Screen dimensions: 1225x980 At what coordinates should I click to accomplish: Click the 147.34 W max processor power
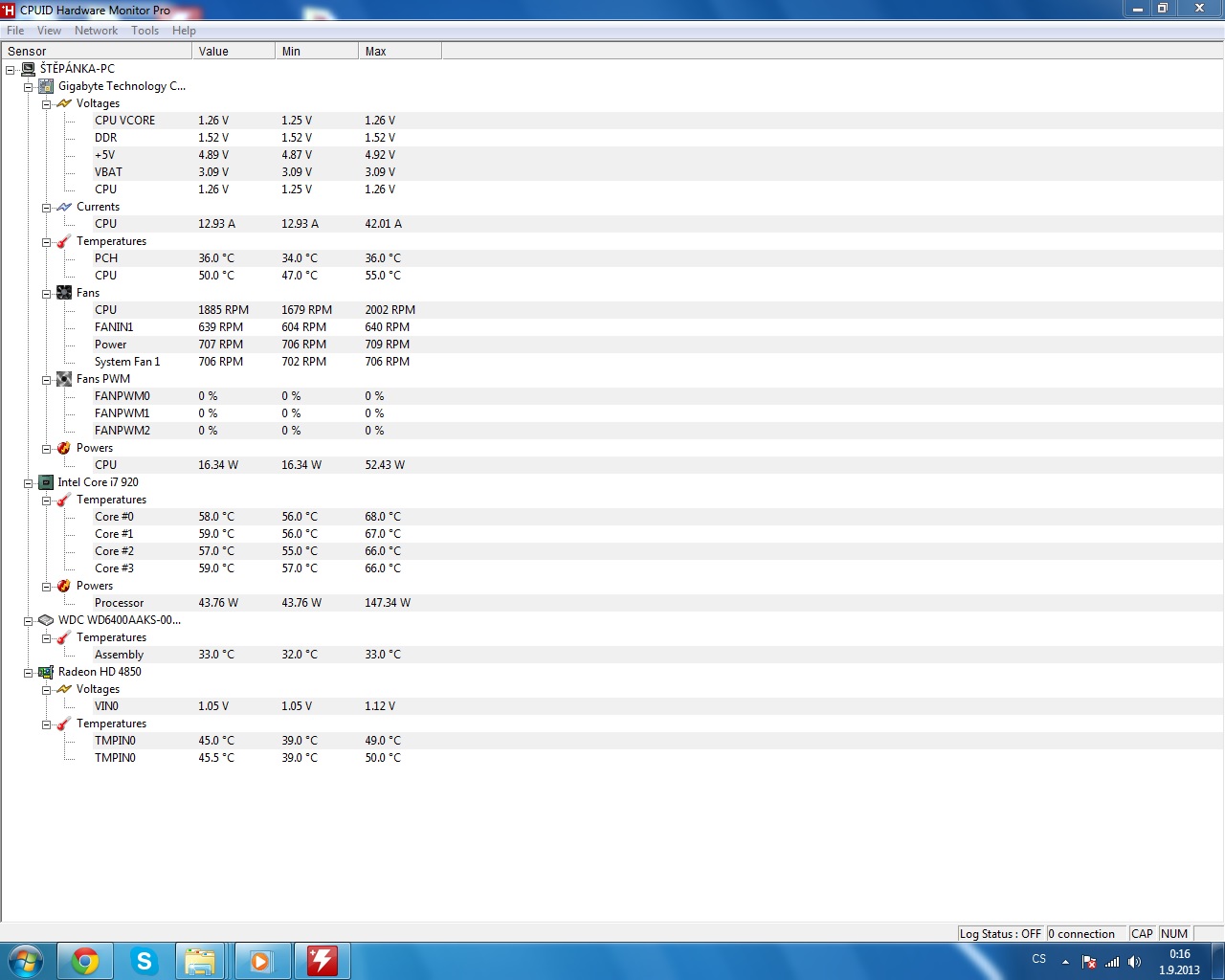coord(388,603)
